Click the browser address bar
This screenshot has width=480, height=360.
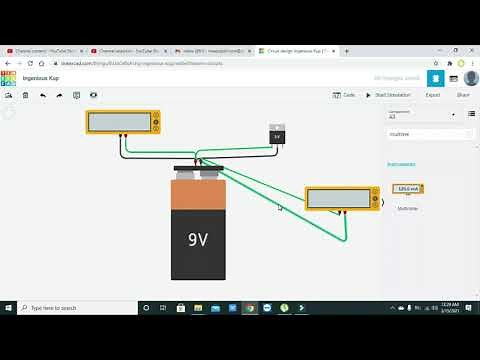(x=240, y=63)
